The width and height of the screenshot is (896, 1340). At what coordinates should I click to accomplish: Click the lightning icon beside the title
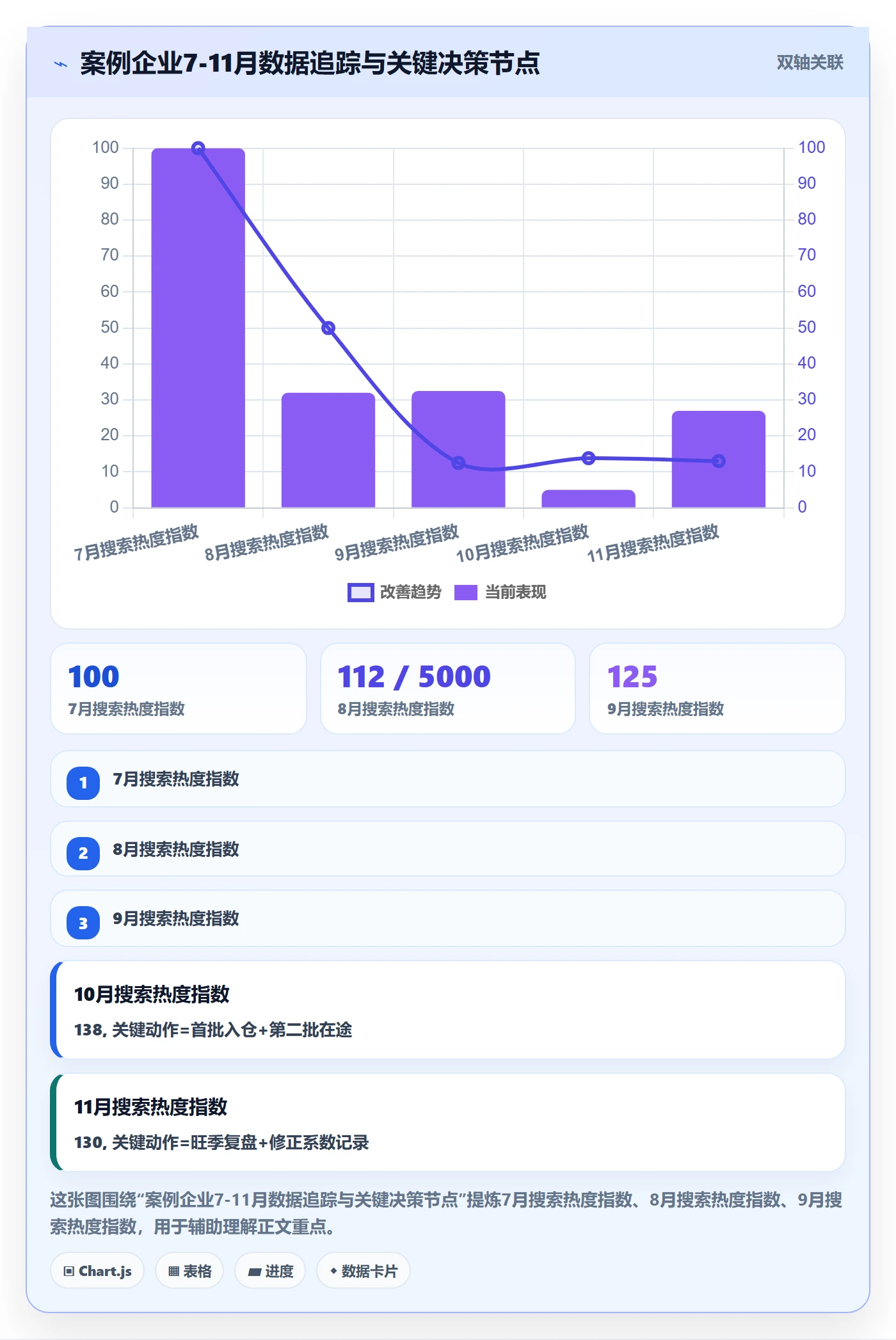[x=61, y=64]
